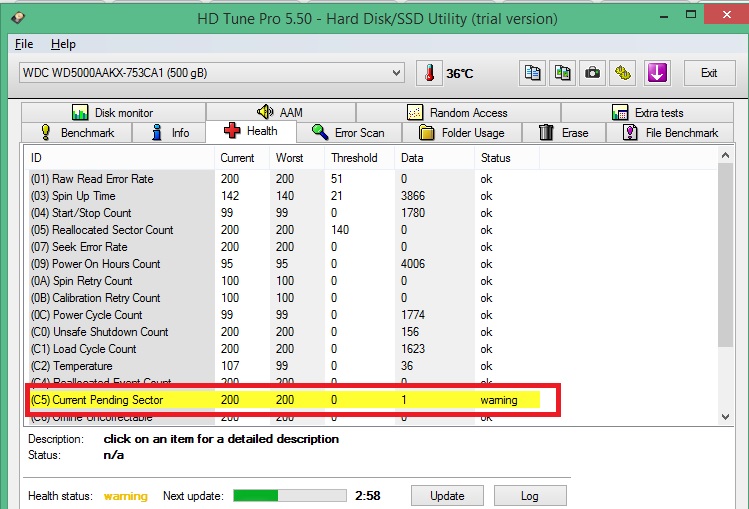Image resolution: width=749 pixels, height=509 pixels.
Task: Click the Current column header
Action: (242, 158)
